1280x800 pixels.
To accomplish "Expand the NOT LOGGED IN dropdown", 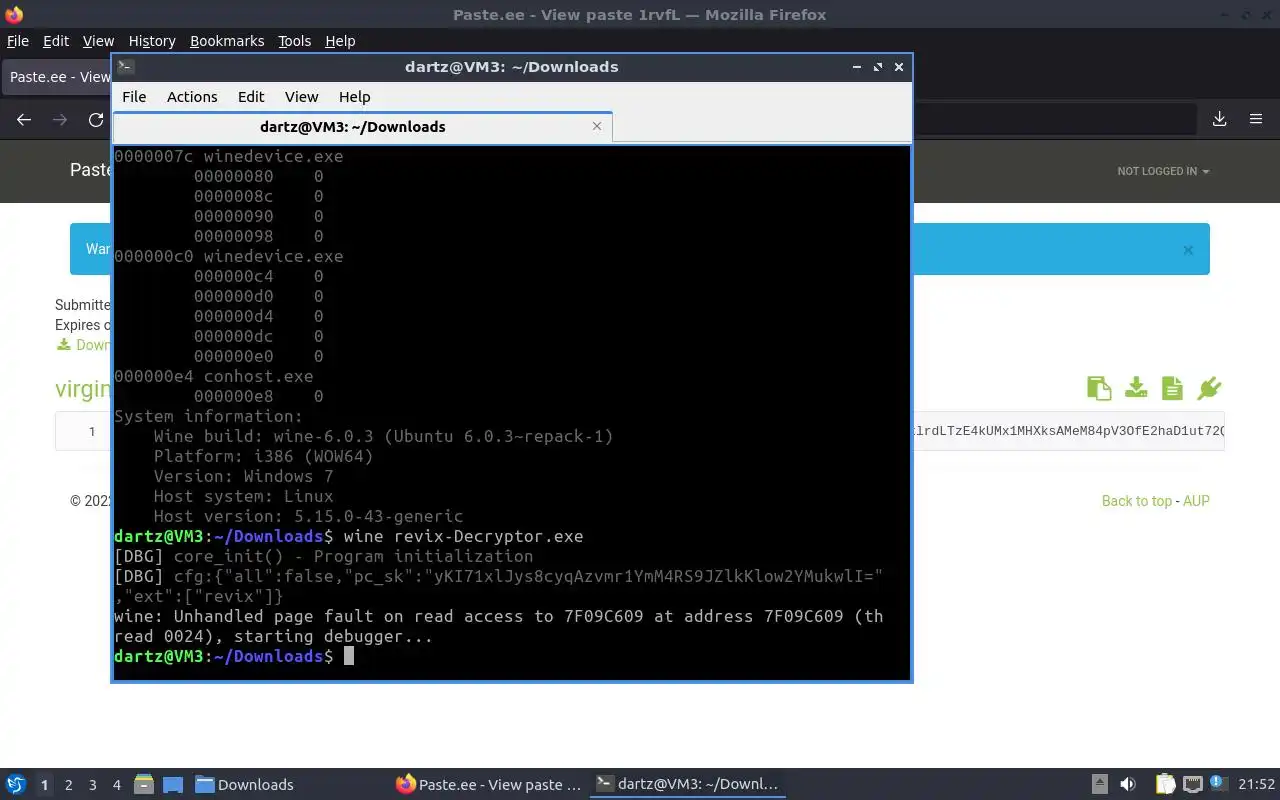I will coord(1163,171).
